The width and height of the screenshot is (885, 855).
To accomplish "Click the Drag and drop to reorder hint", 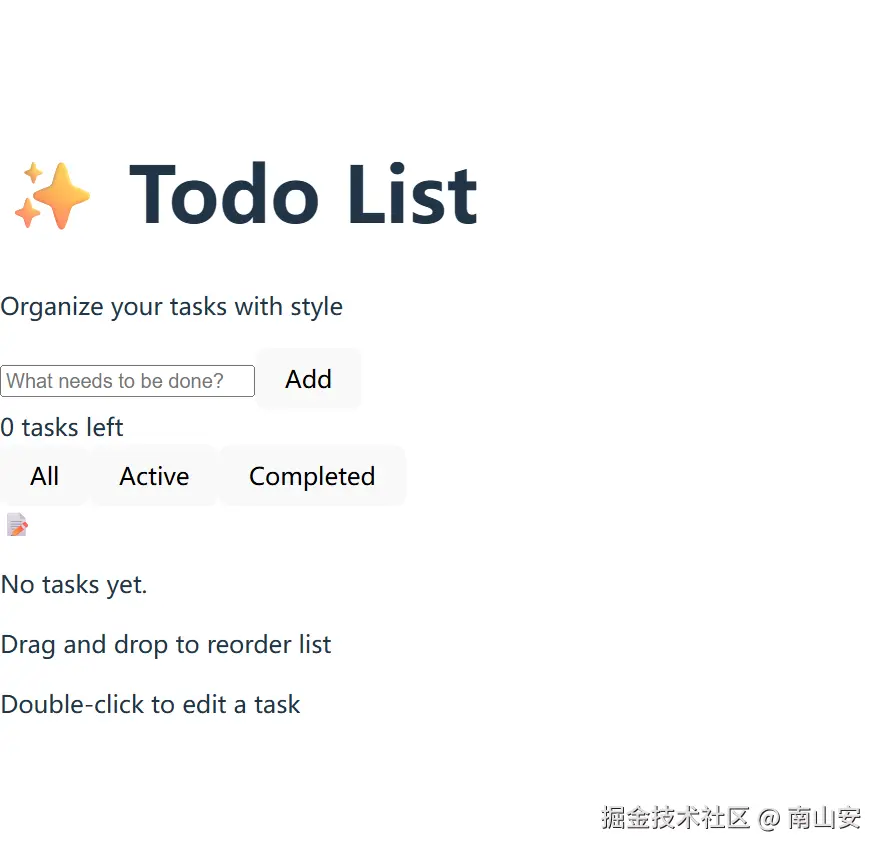I will point(166,645).
